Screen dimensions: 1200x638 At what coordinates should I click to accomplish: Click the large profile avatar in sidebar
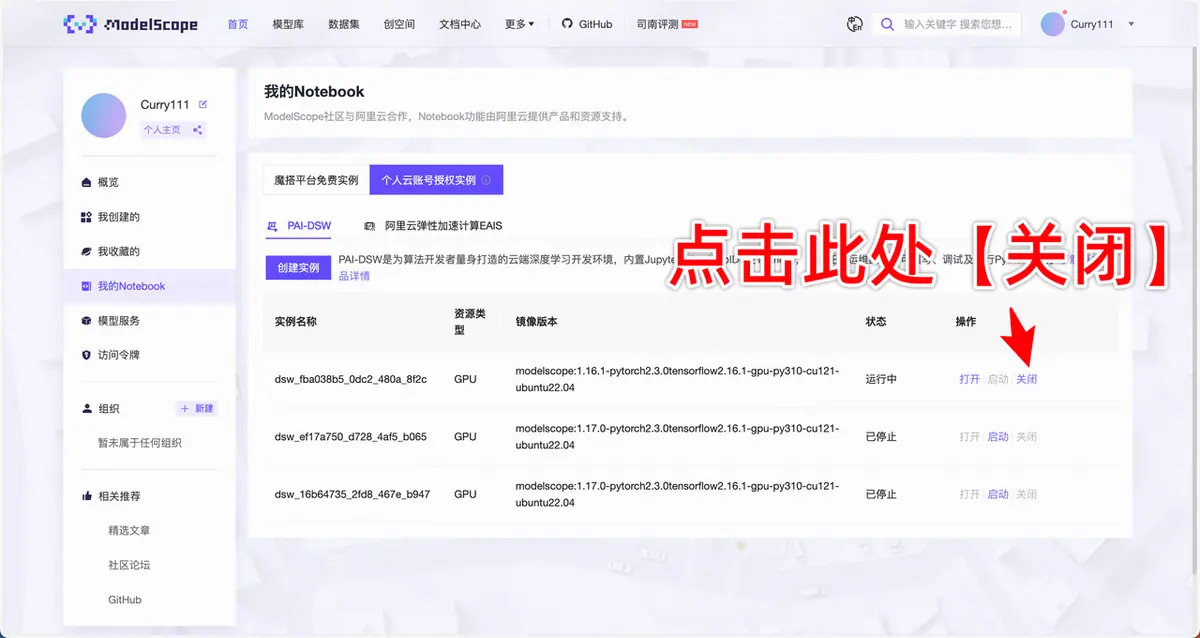coord(104,116)
